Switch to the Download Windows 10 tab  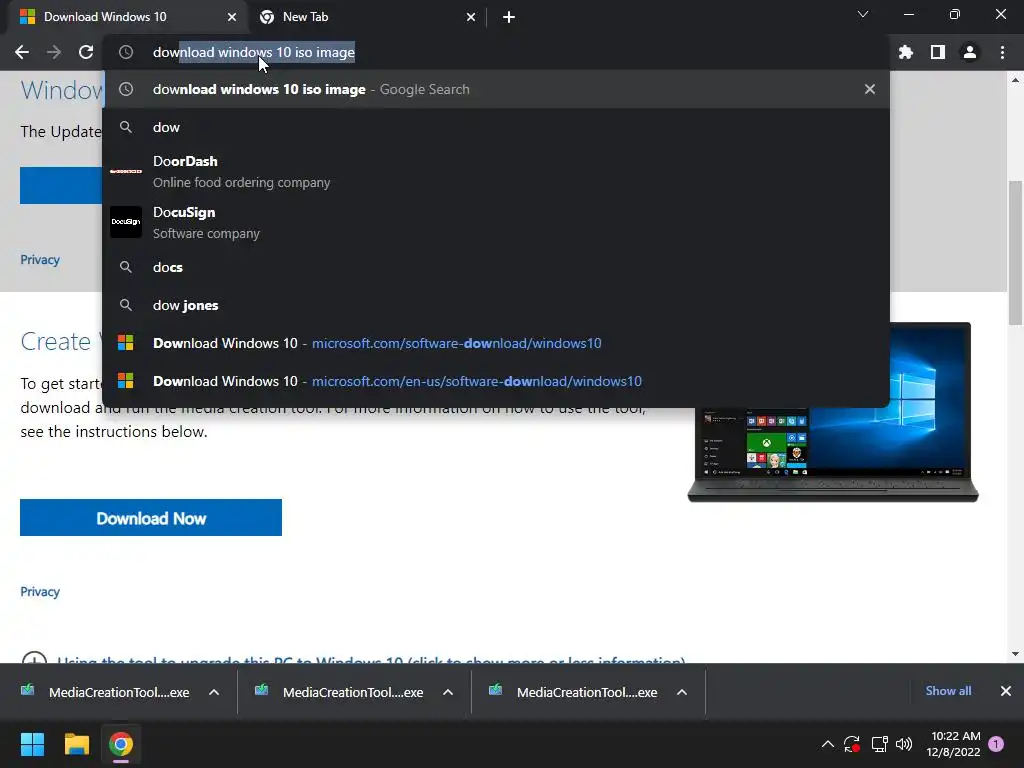127,17
